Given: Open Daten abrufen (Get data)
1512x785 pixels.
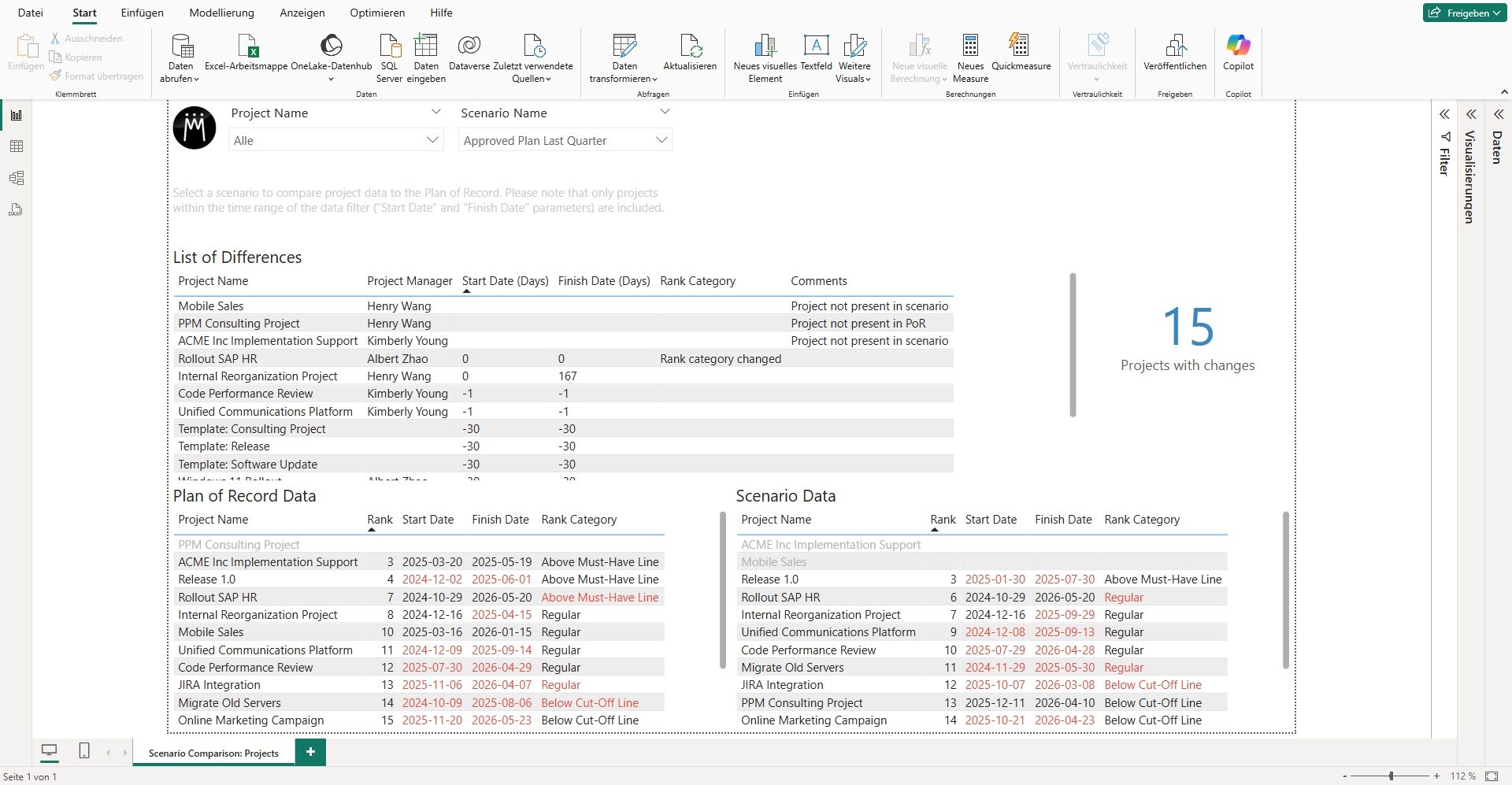Looking at the screenshot, I should (x=180, y=58).
